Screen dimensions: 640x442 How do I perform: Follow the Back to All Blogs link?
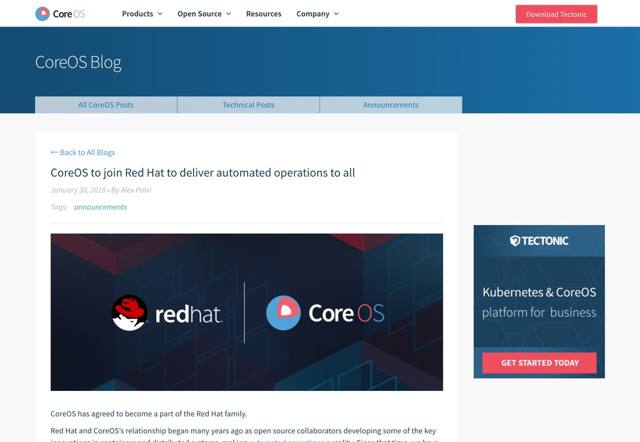(x=83, y=152)
